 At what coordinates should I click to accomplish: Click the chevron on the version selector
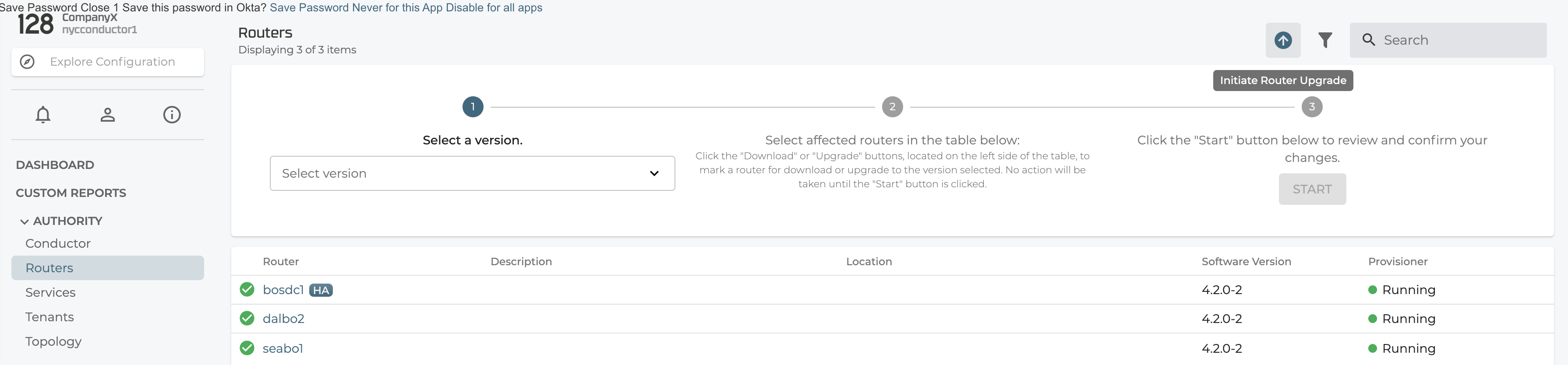tap(654, 173)
